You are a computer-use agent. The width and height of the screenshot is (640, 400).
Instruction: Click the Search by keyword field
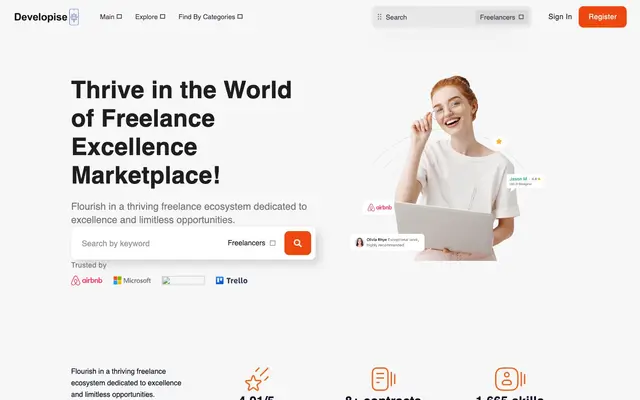149,243
